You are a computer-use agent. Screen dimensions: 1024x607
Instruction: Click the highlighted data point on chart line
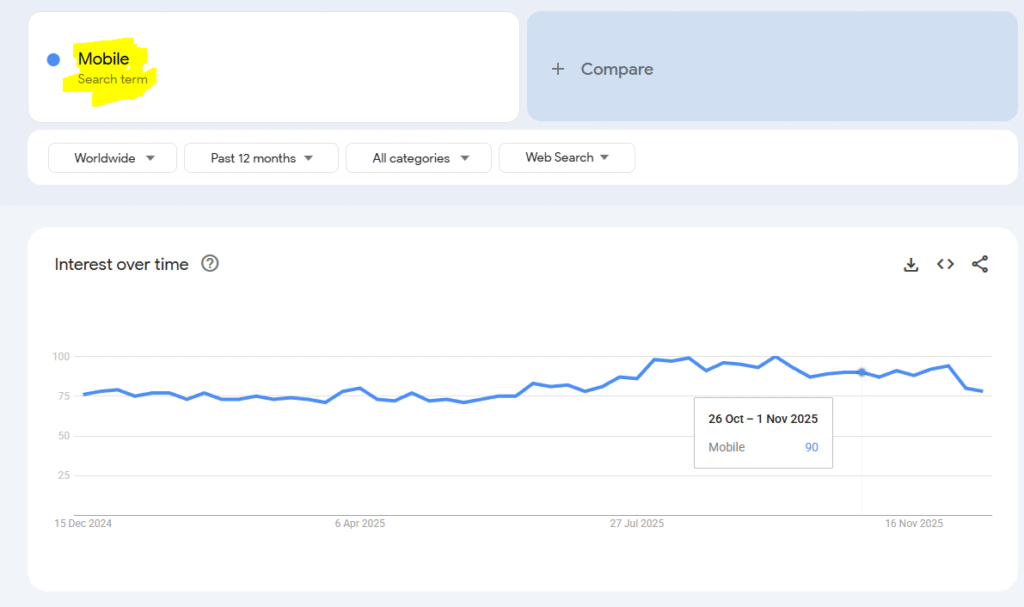[862, 372]
